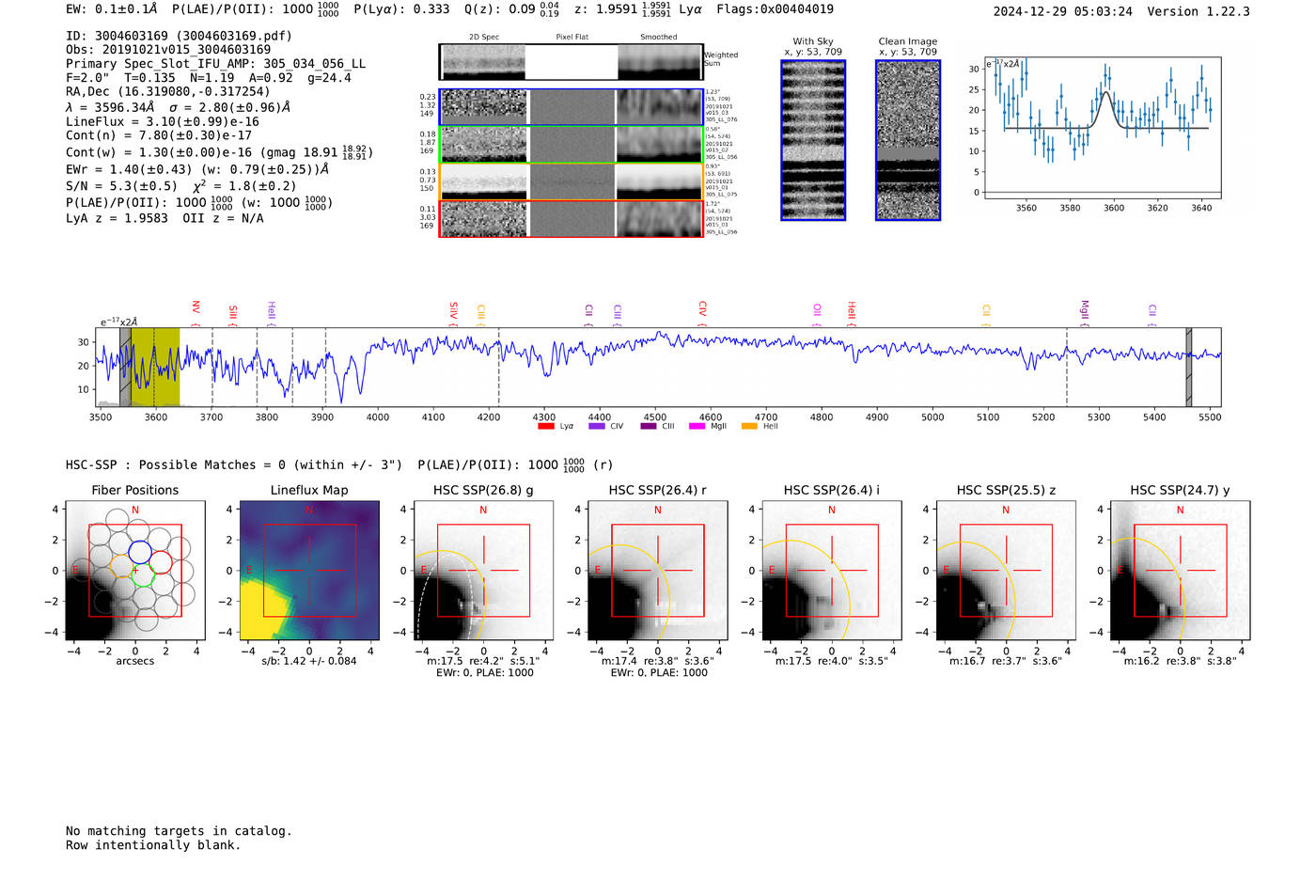Click the yellow highlighted region in spectrum
The width and height of the screenshot is (1316, 896).
(x=155, y=367)
